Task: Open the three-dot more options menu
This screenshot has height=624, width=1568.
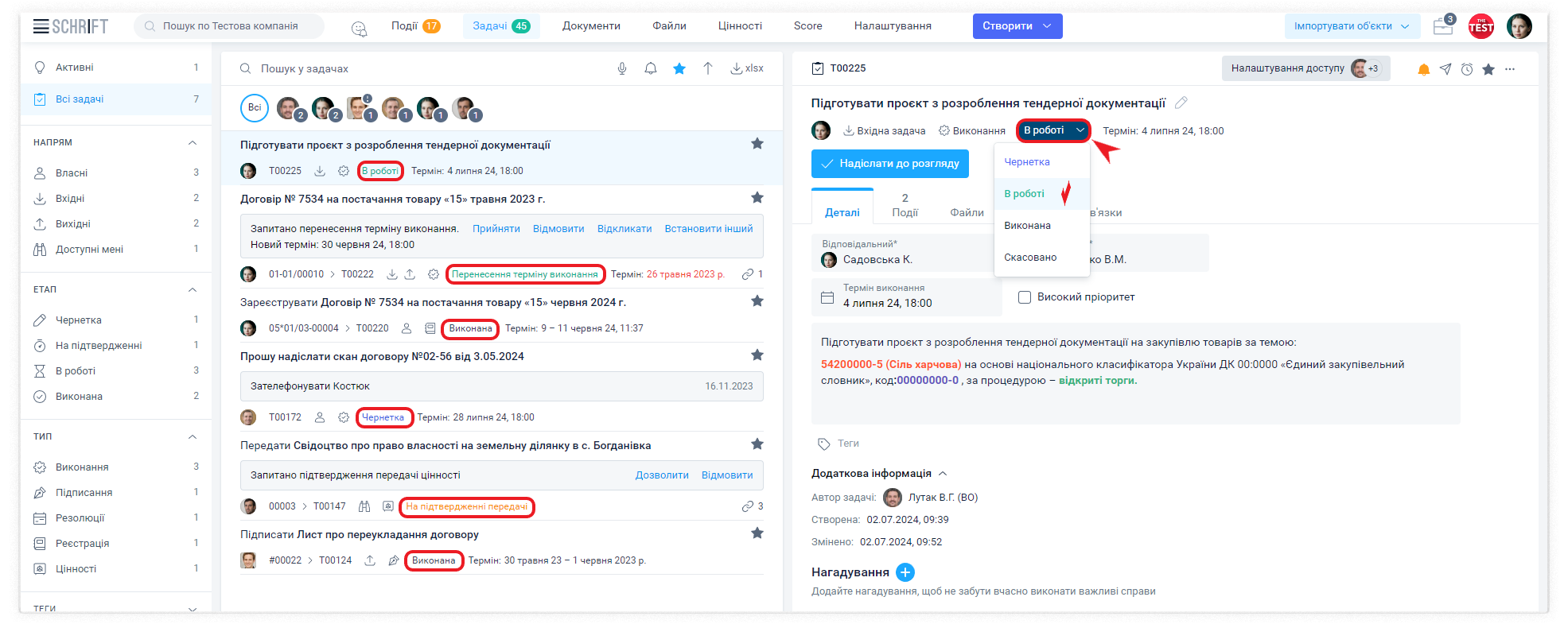Action: 1510,69
